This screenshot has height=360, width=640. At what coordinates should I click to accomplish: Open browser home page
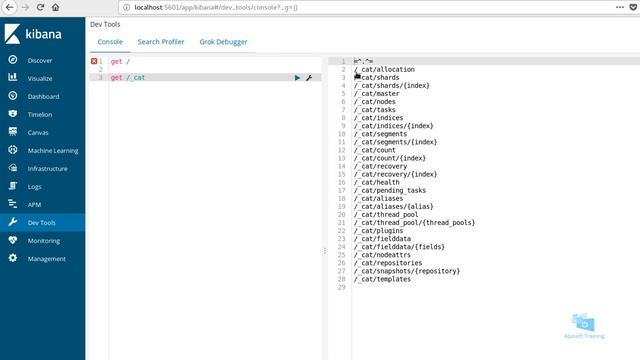coord(56,7)
